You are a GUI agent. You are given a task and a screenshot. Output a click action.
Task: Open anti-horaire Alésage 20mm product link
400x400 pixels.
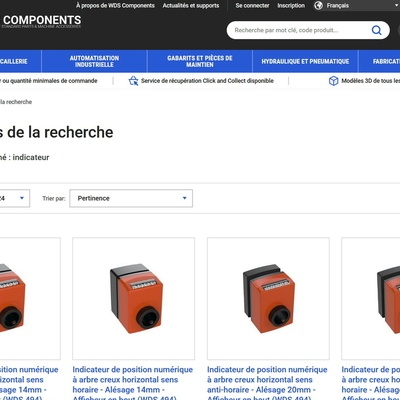pos(267,384)
